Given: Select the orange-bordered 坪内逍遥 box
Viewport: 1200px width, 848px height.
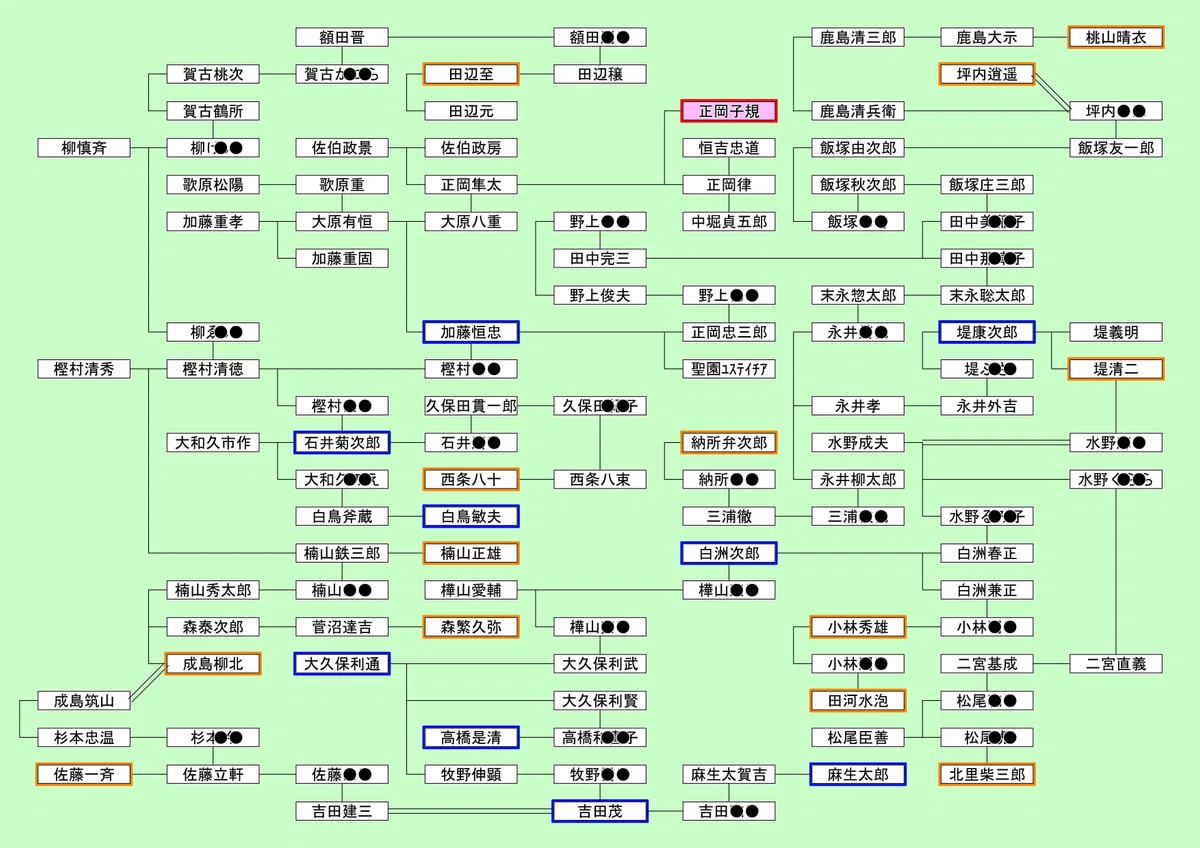Looking at the screenshot, I should tap(987, 74).
